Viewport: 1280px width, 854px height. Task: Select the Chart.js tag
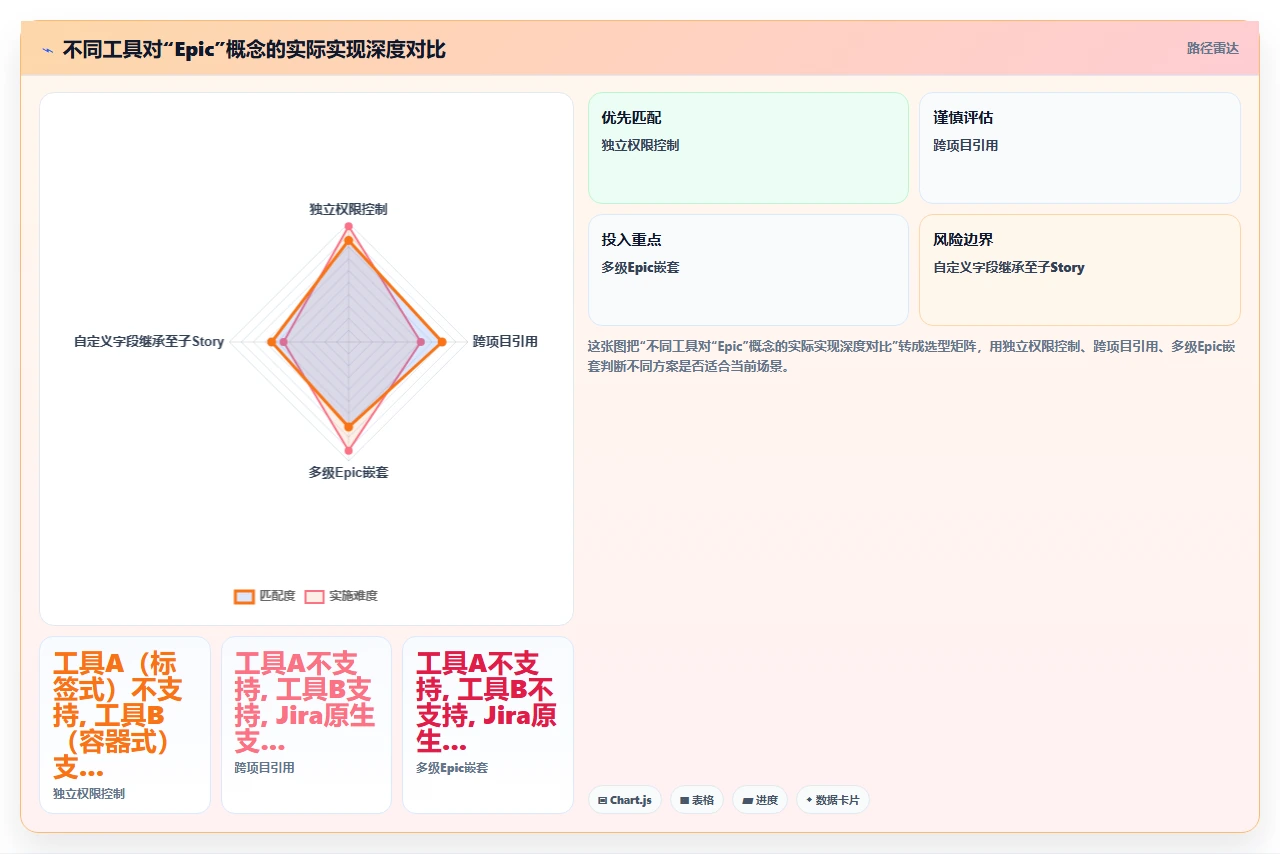click(x=625, y=800)
